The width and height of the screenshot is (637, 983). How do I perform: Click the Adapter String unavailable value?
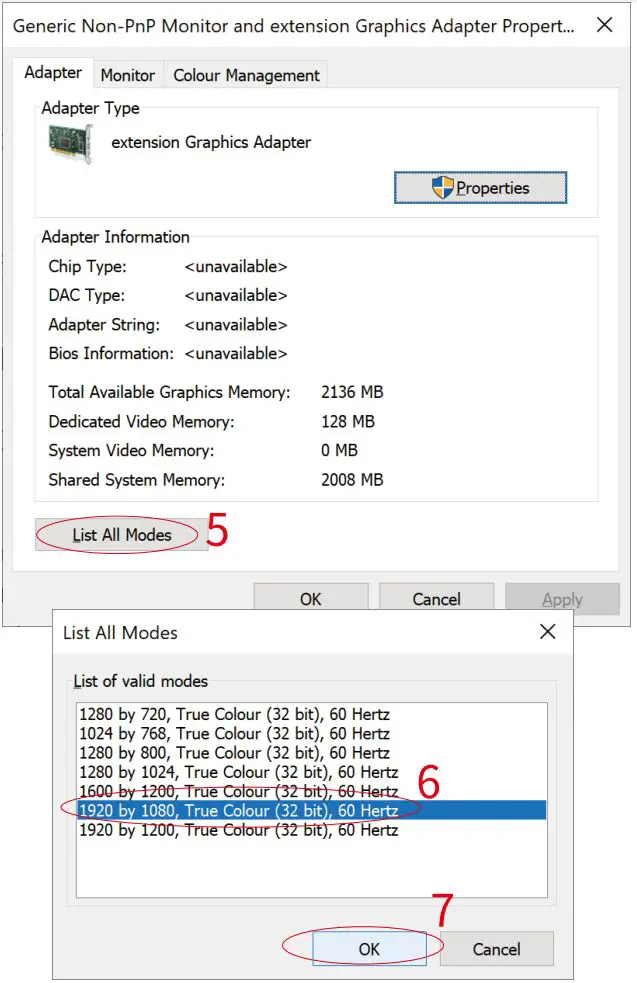pos(236,325)
